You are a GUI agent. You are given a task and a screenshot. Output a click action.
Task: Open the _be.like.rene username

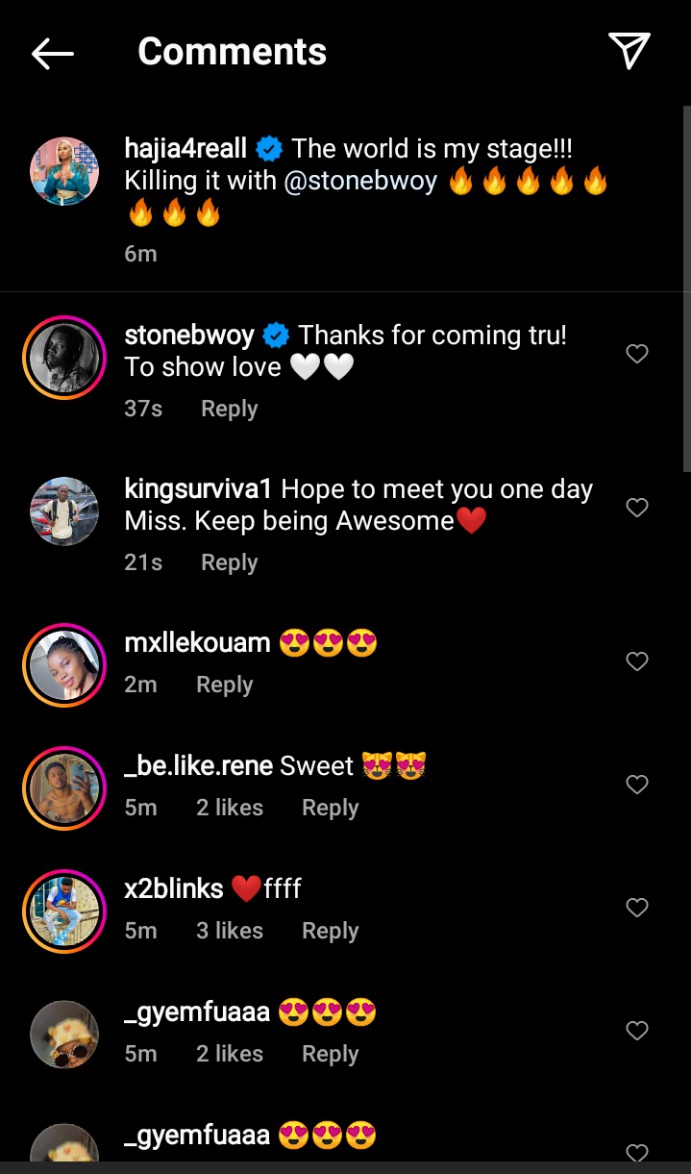pos(198,766)
